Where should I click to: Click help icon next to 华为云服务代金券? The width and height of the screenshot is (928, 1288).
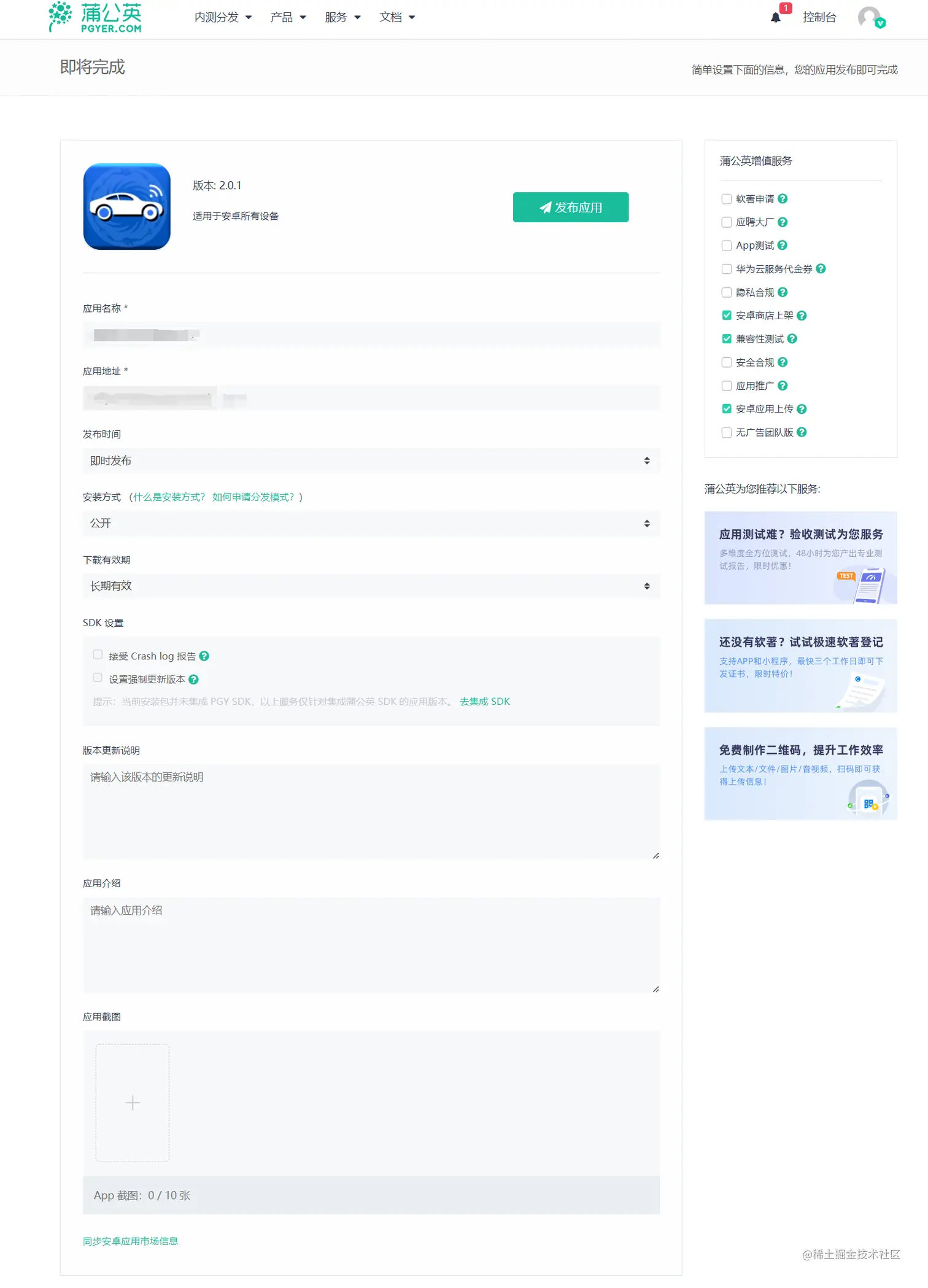(x=821, y=269)
